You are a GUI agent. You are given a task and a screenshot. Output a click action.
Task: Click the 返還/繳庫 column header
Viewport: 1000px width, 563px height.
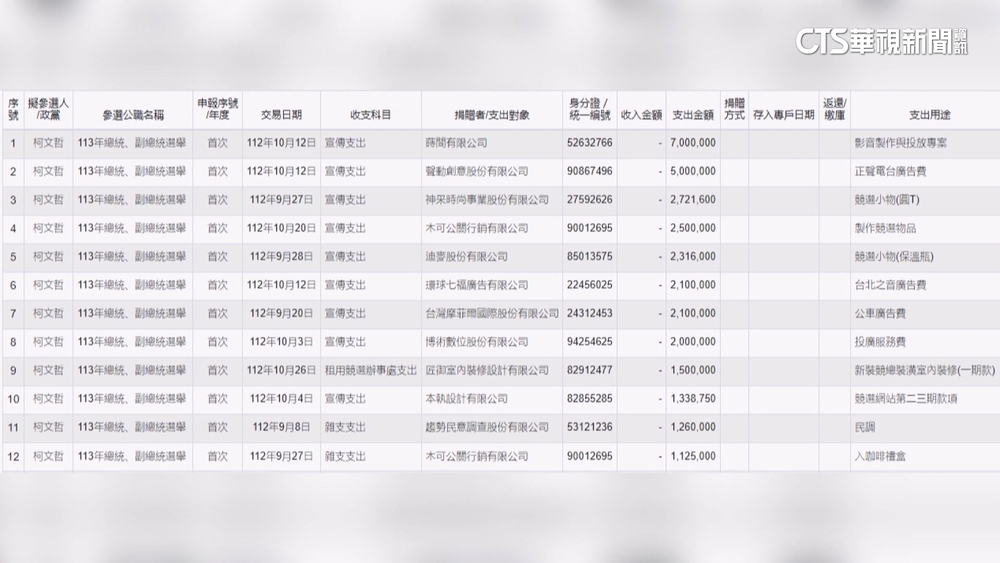pyautogui.click(x=834, y=109)
